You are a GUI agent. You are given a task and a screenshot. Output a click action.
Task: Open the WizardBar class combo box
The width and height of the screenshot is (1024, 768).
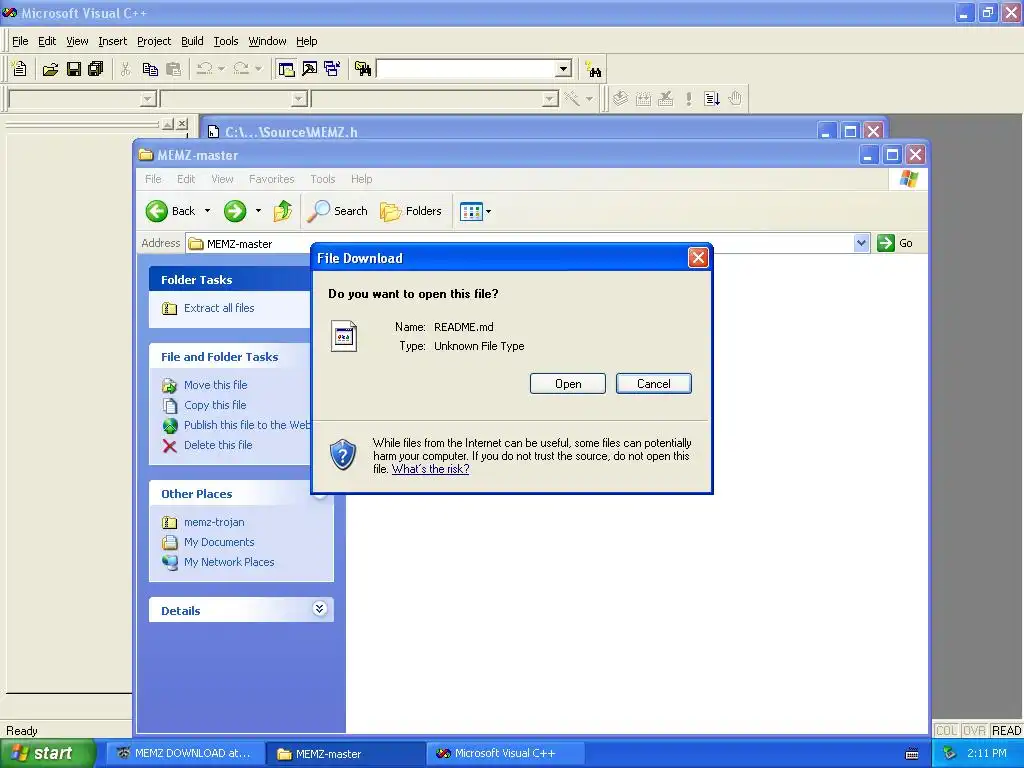point(82,99)
